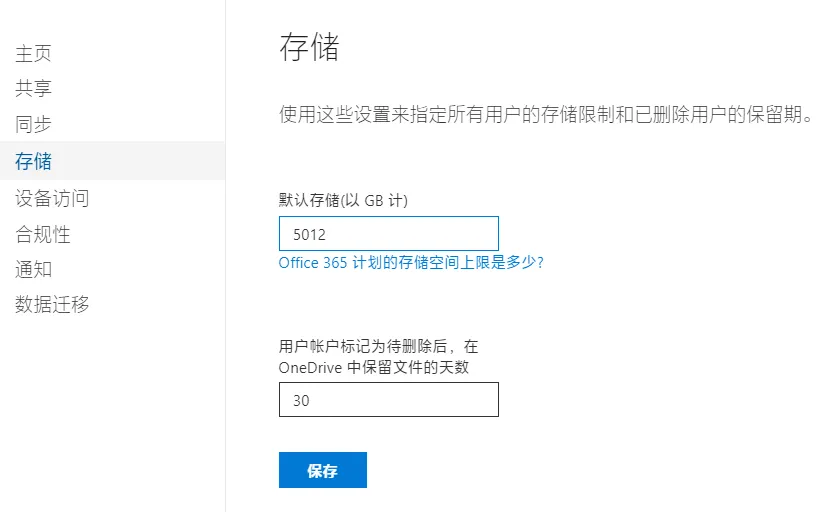
Task: Click the 用户帐户标记为待删除后 label line
Action: coord(378,347)
